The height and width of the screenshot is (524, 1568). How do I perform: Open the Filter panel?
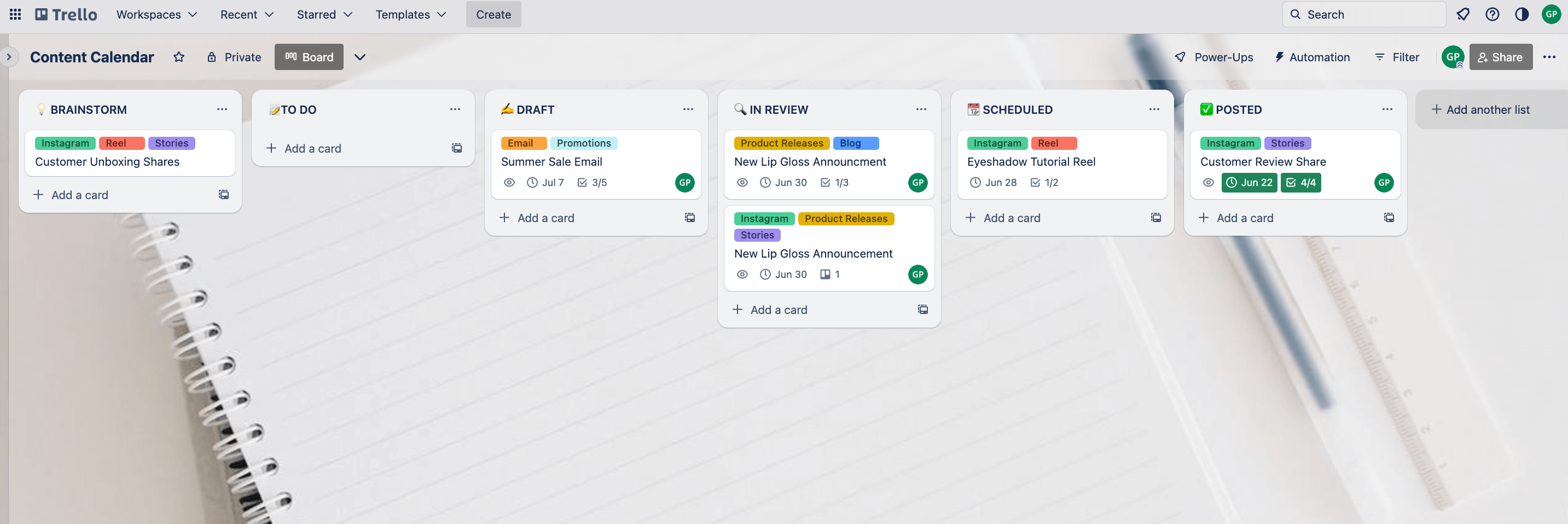point(1397,56)
